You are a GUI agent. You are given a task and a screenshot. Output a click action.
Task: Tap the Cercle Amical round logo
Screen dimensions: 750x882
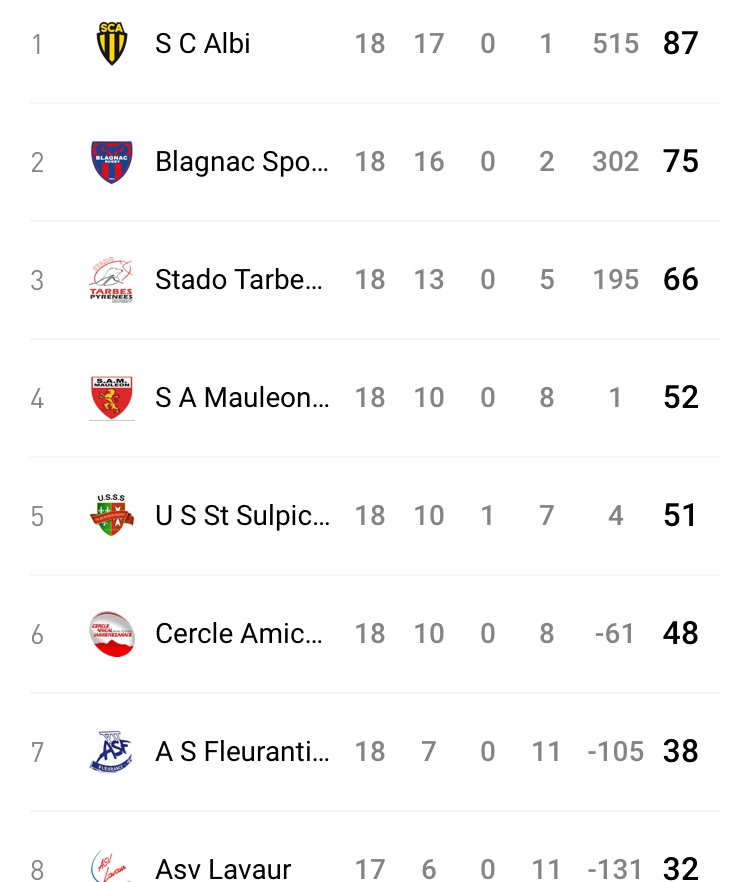click(111, 634)
